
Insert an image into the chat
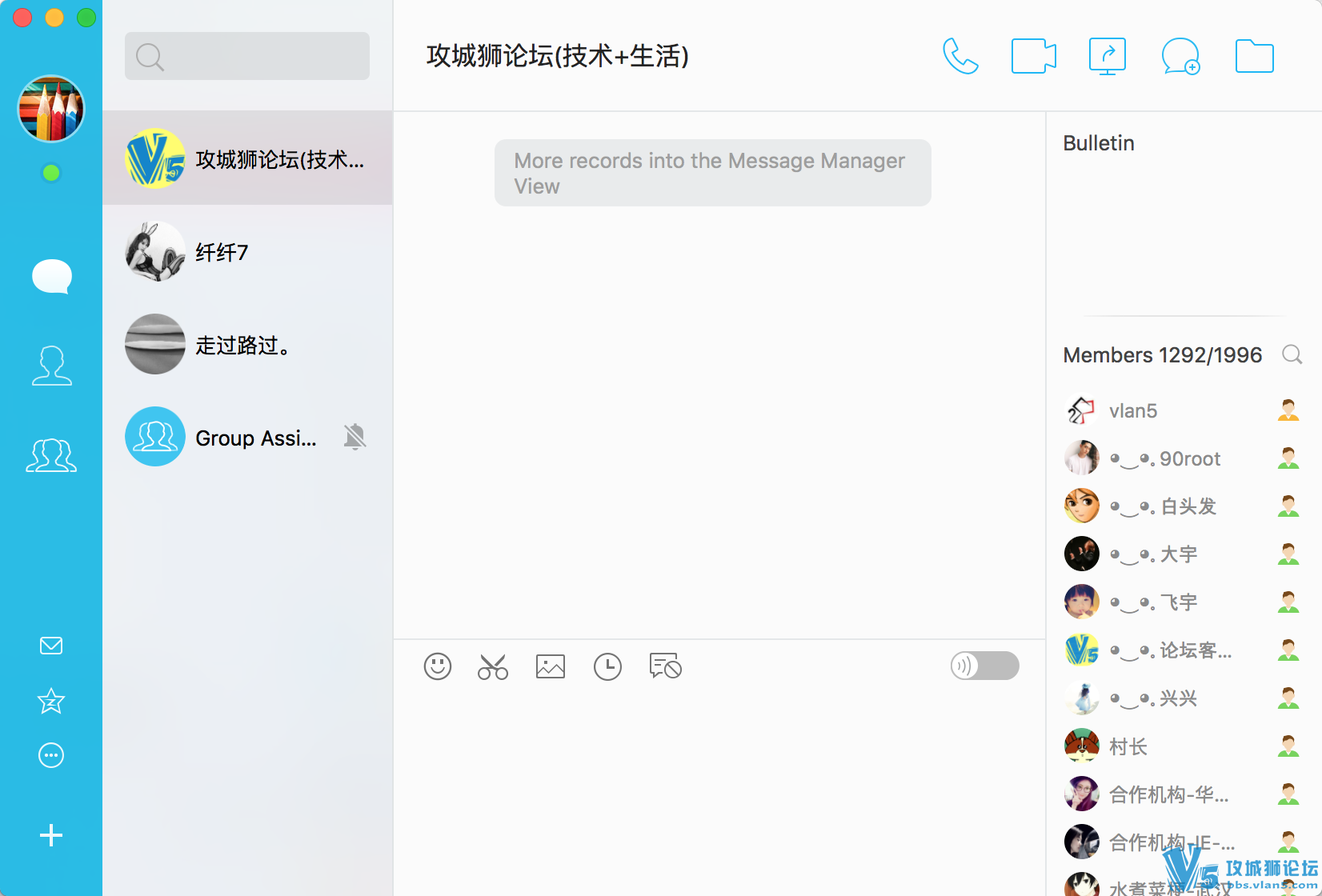tap(551, 666)
